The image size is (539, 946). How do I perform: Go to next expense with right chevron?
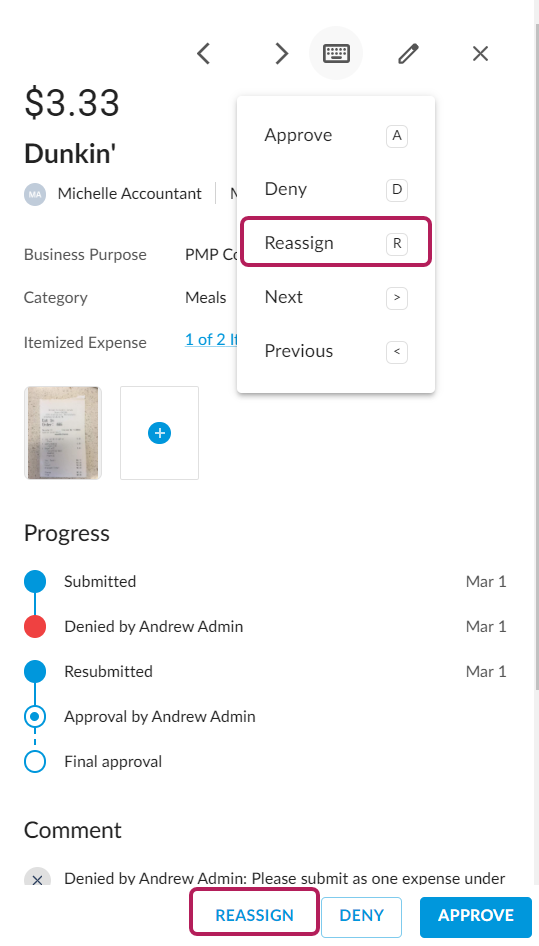(281, 54)
